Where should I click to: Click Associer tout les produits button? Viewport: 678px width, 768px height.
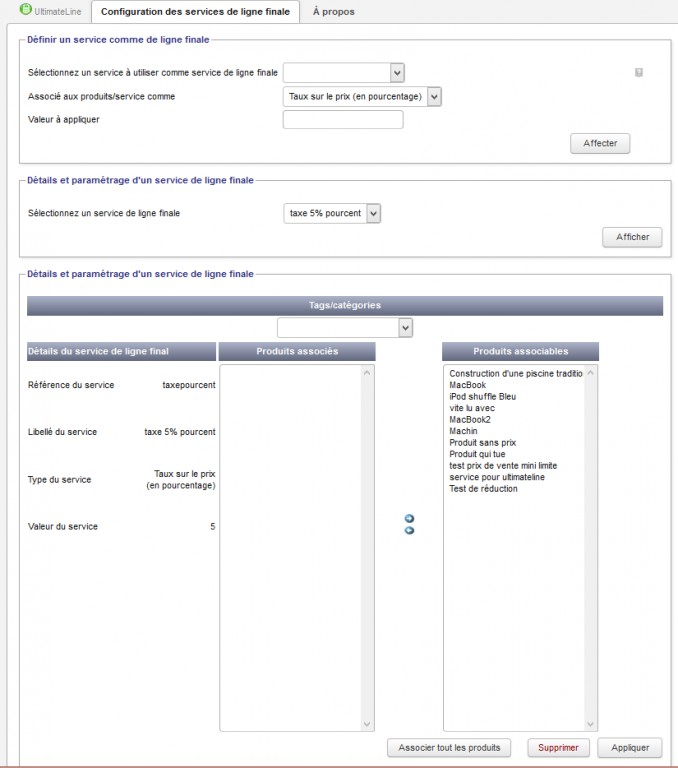[449, 748]
